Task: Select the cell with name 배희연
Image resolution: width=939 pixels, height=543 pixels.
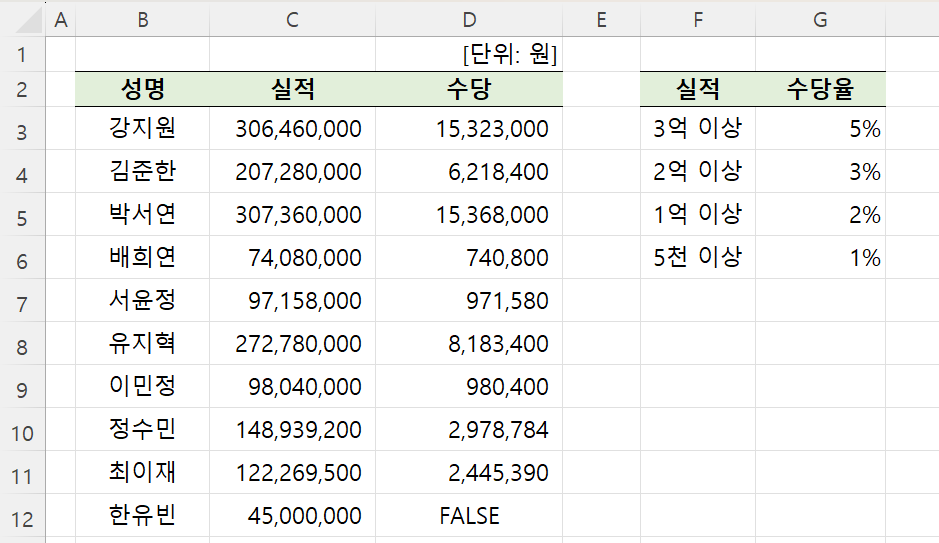Action: (143, 257)
